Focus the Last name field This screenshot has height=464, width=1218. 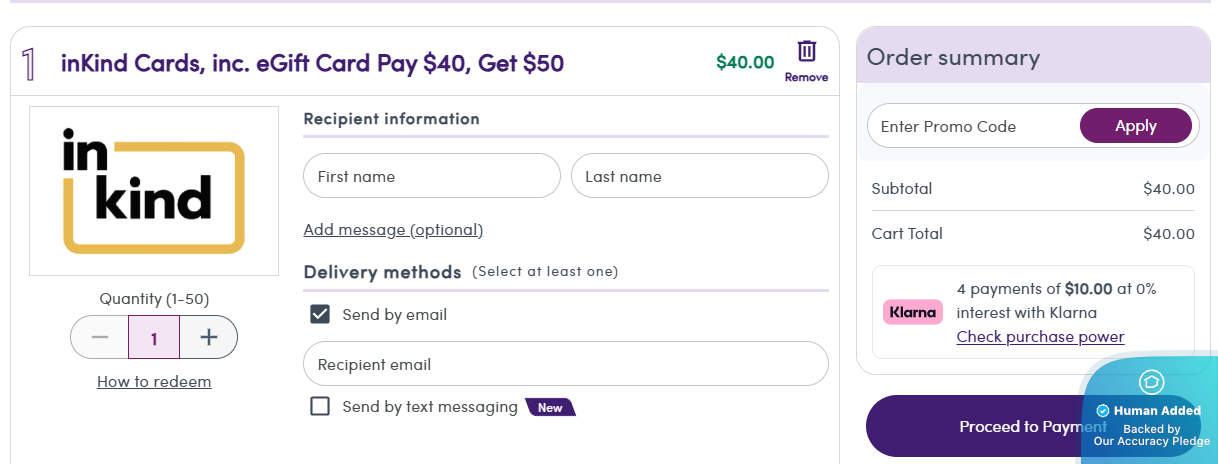699,176
